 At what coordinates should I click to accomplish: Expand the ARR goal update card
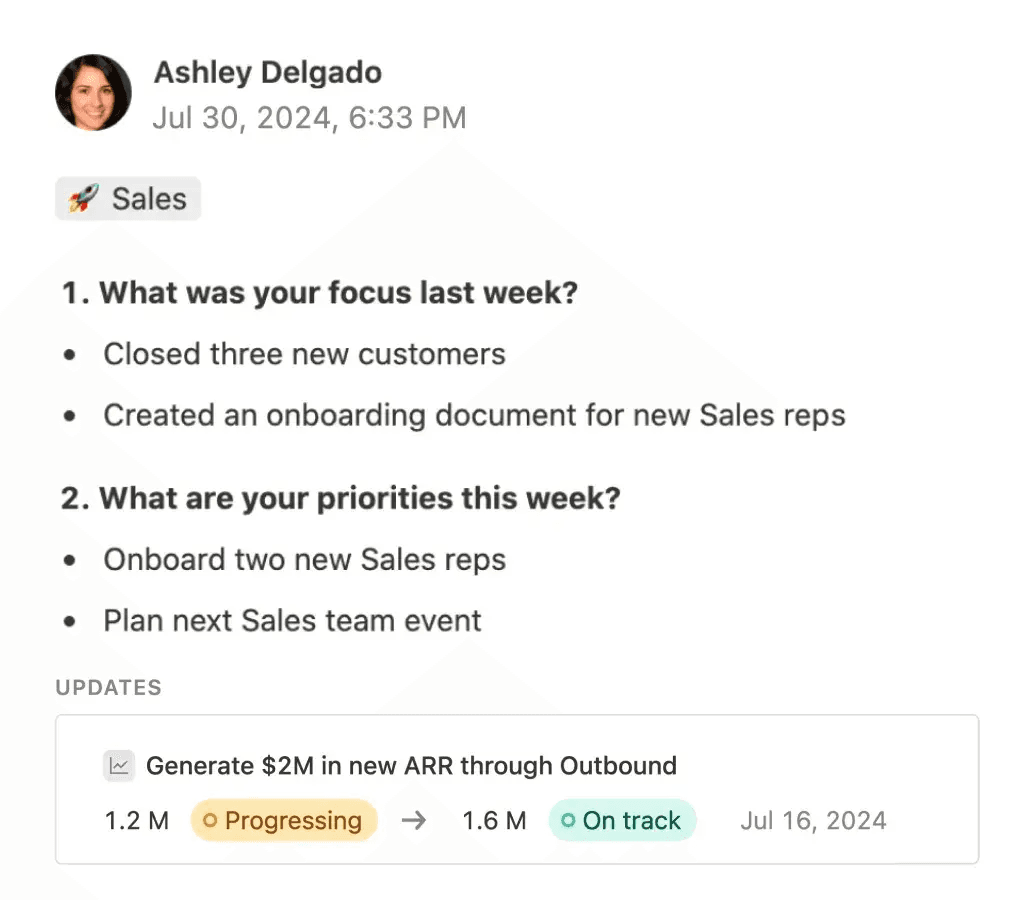point(516,788)
